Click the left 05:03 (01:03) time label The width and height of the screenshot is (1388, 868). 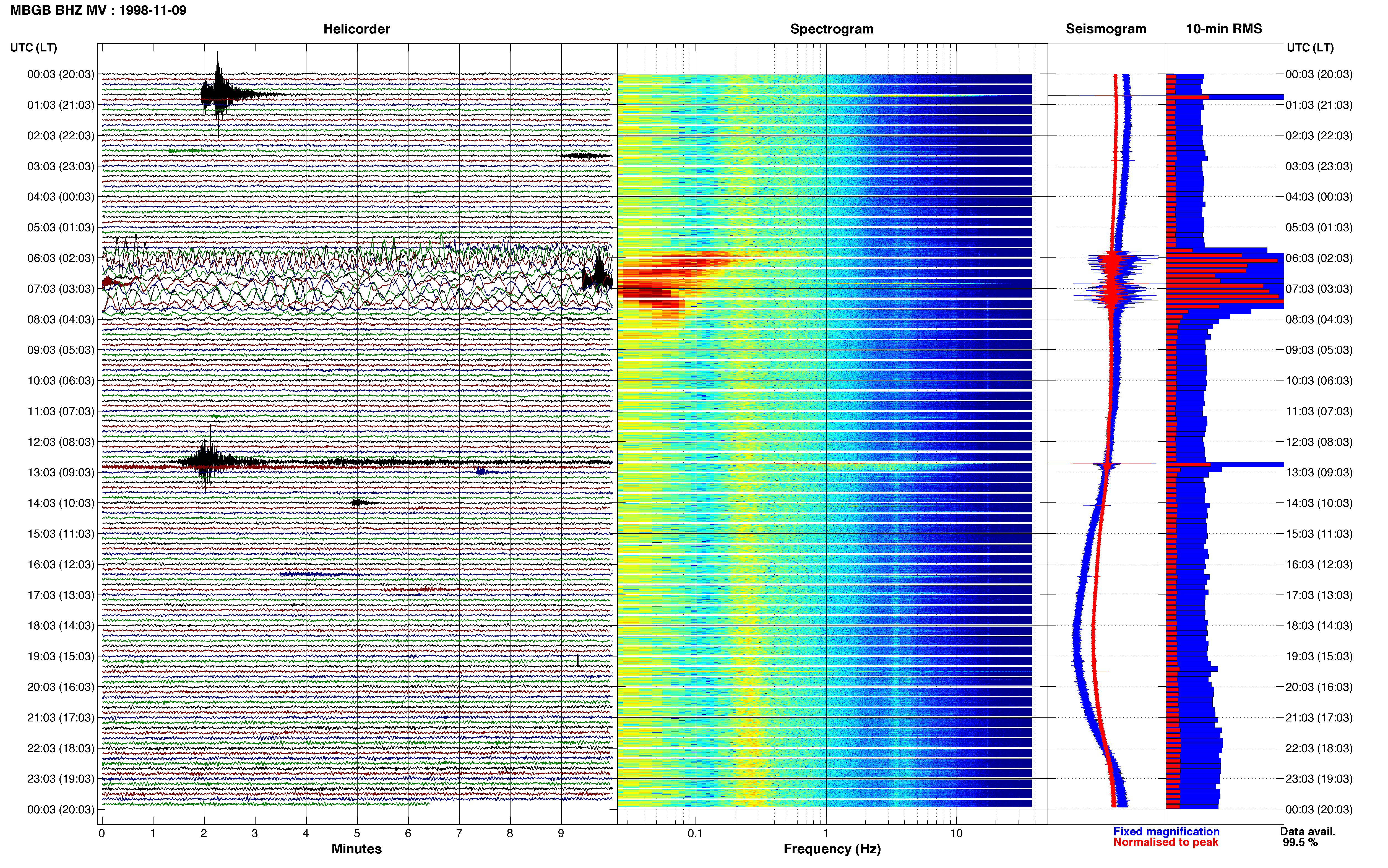point(61,227)
